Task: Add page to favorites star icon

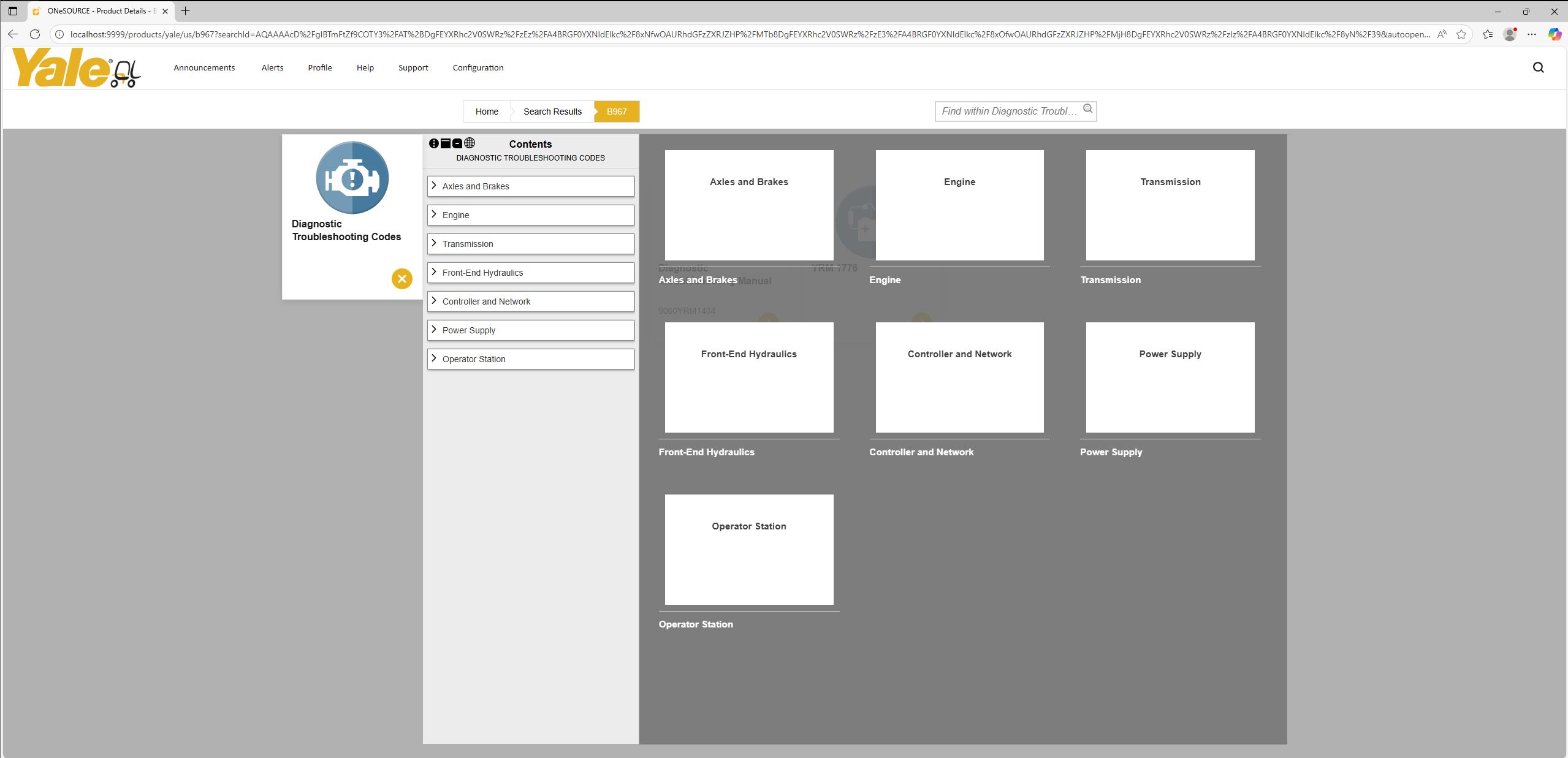Action: click(x=1461, y=34)
